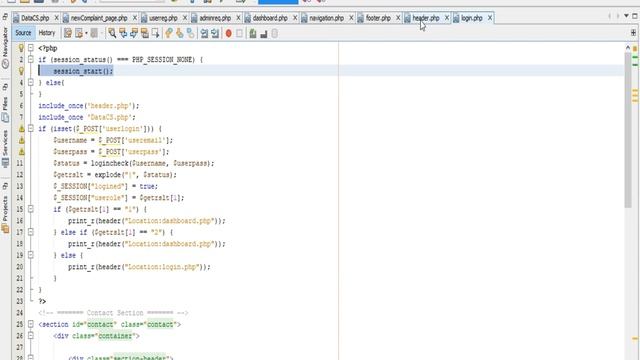
Task: Open the Services side panel
Action: (5, 149)
